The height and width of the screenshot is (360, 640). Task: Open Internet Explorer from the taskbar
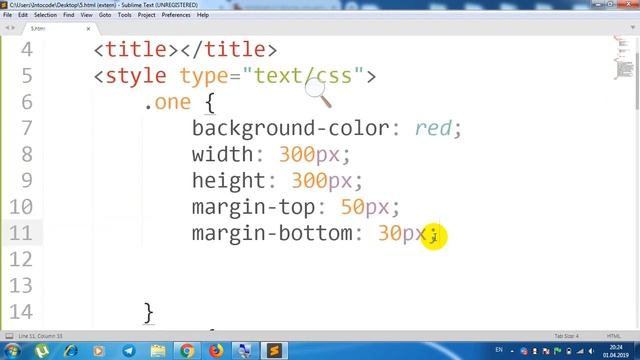point(71,351)
